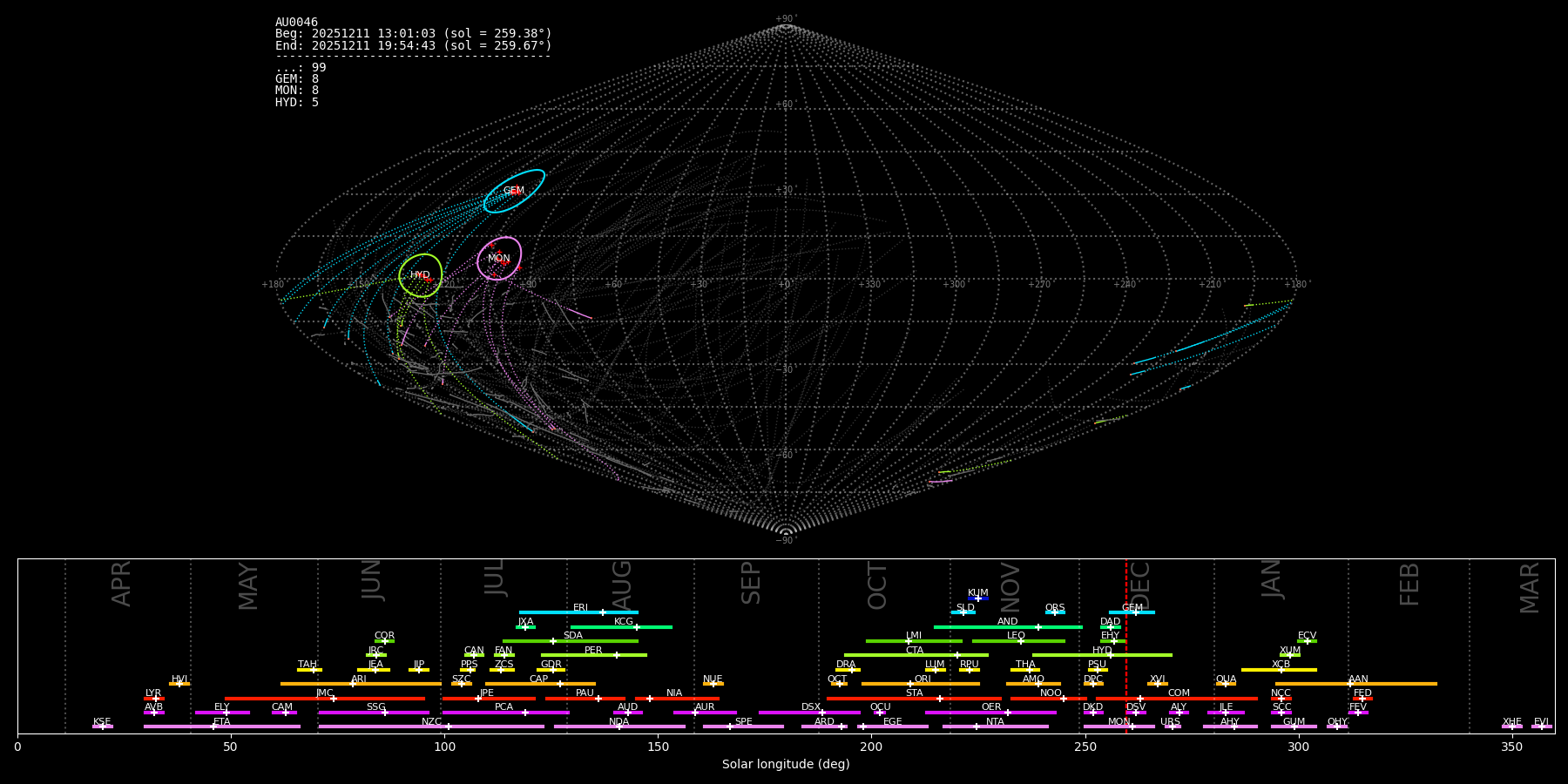Click the KUM shower bar in timeline
This screenshot has height=784, width=1568.
[978, 598]
